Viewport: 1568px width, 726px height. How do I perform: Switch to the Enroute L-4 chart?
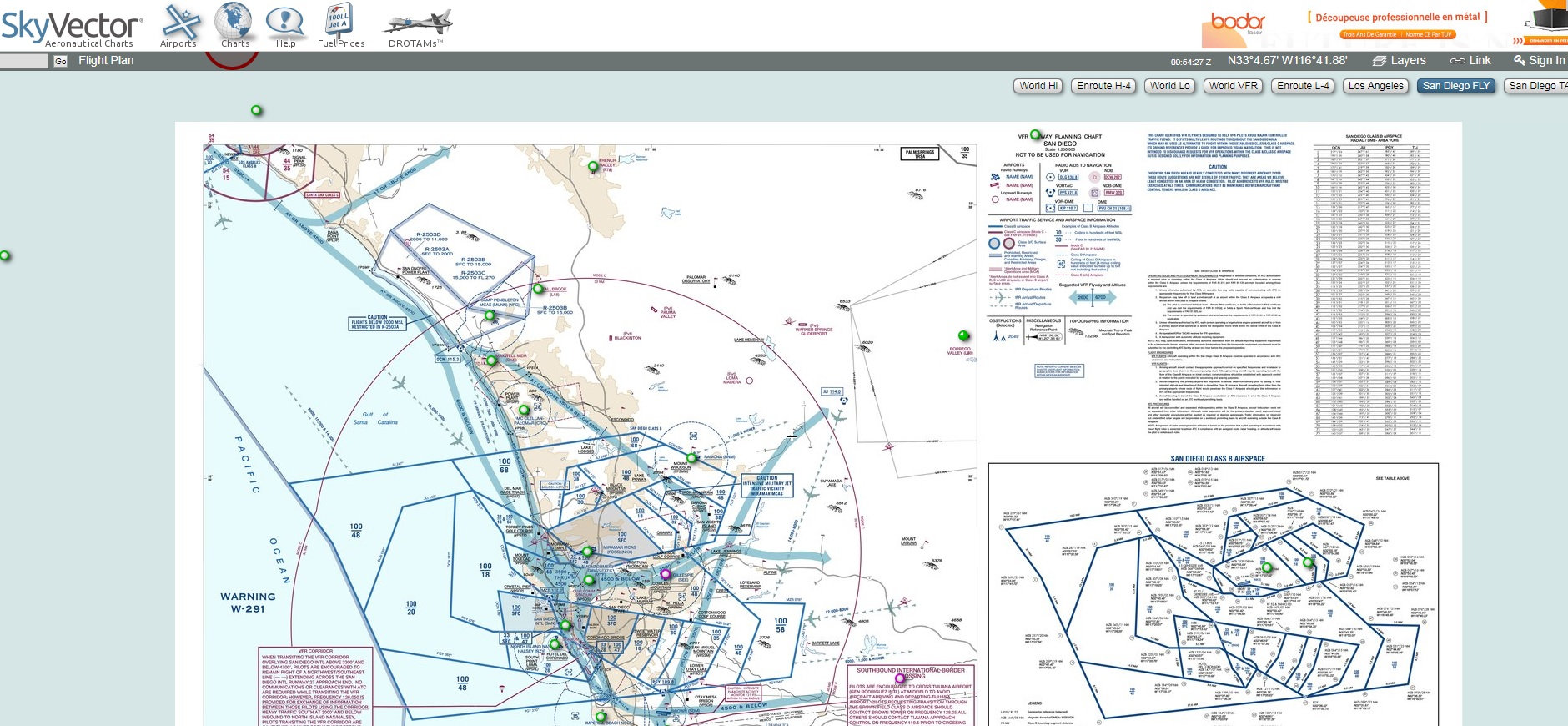(1303, 86)
